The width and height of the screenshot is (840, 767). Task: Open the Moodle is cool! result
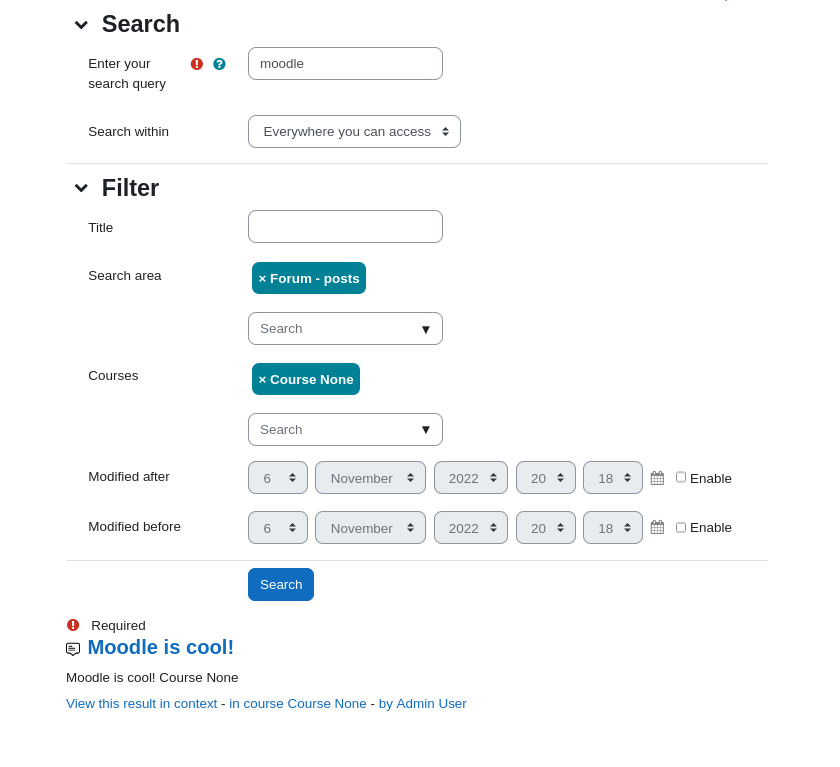click(x=161, y=647)
